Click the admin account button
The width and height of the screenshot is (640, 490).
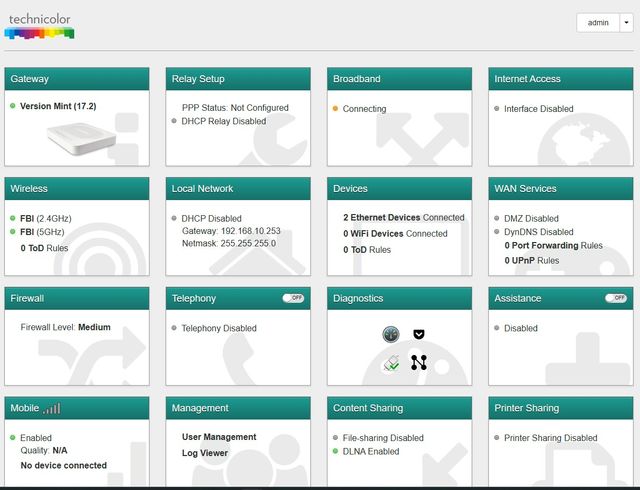point(598,22)
